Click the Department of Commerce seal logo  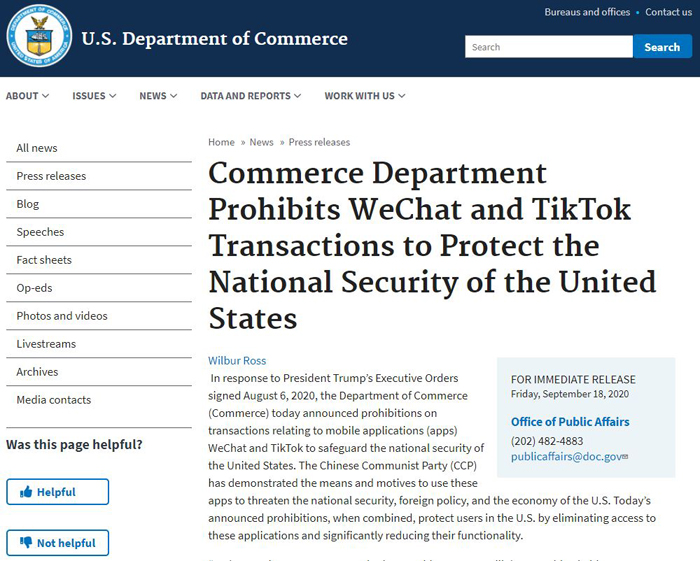(x=39, y=36)
